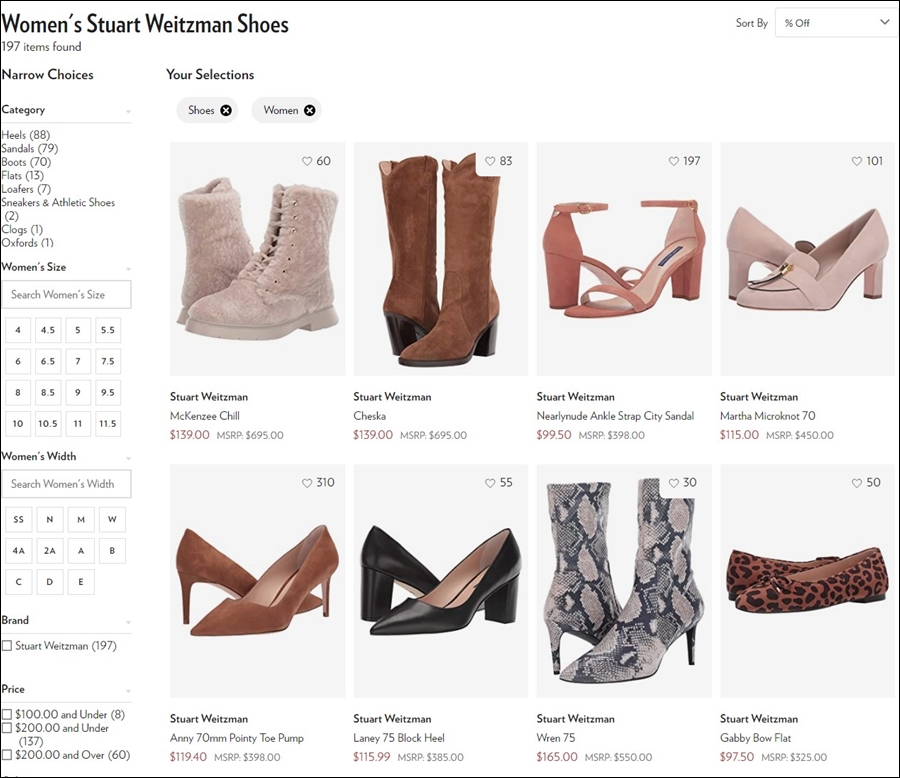Image resolution: width=900 pixels, height=778 pixels.
Task: Check the Stuart Weitzman brand checkbox
Action: (7, 646)
